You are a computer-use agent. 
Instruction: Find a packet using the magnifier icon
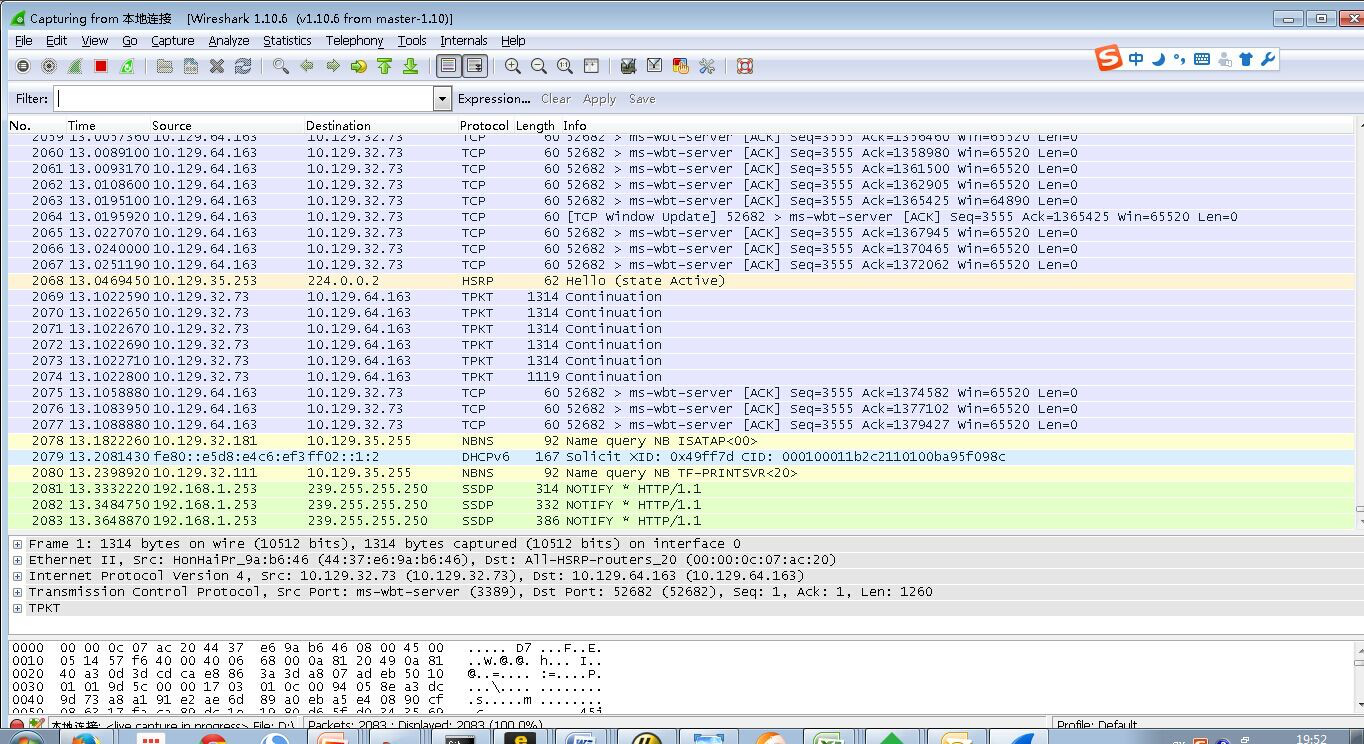point(281,66)
